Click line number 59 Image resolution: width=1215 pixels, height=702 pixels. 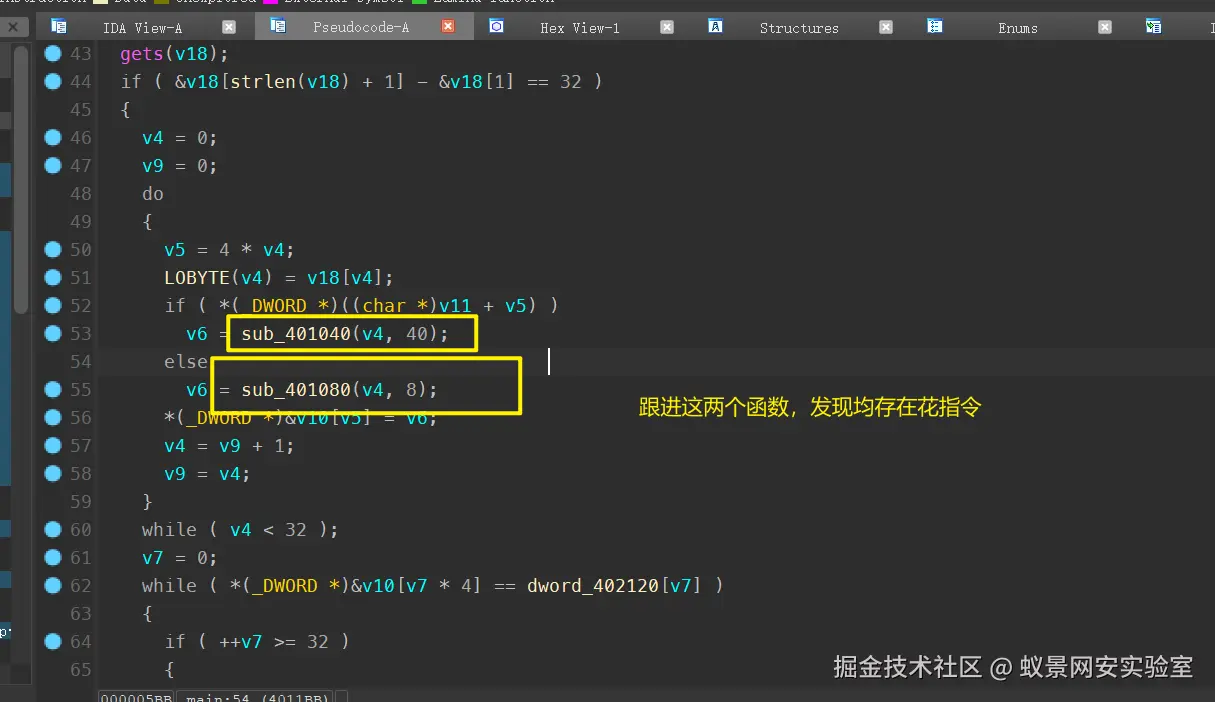coord(80,501)
